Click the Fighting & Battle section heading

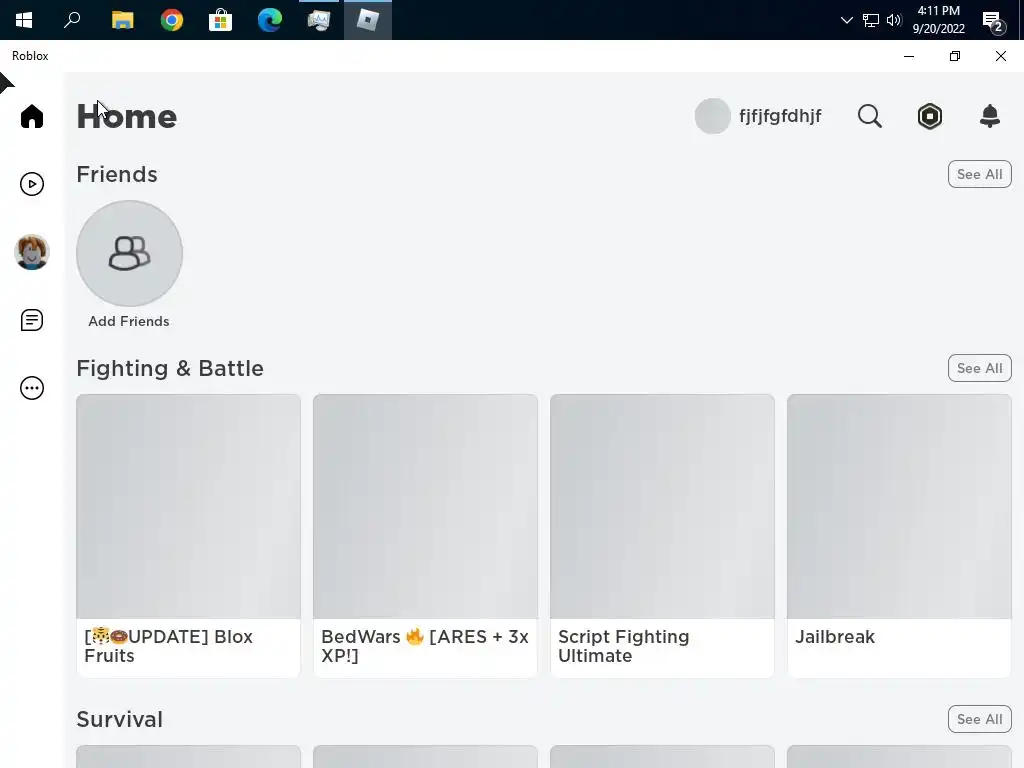coord(170,368)
